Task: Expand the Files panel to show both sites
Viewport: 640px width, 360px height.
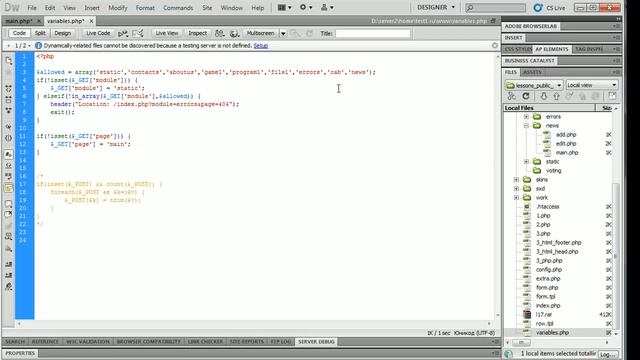Action: click(612, 96)
